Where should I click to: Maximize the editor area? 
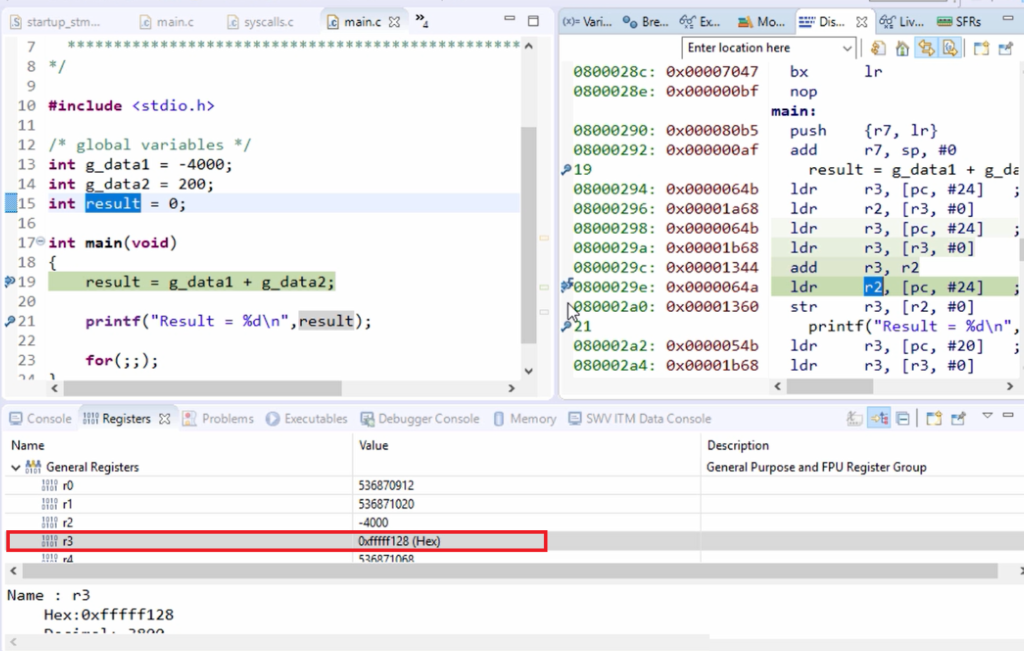(x=534, y=21)
